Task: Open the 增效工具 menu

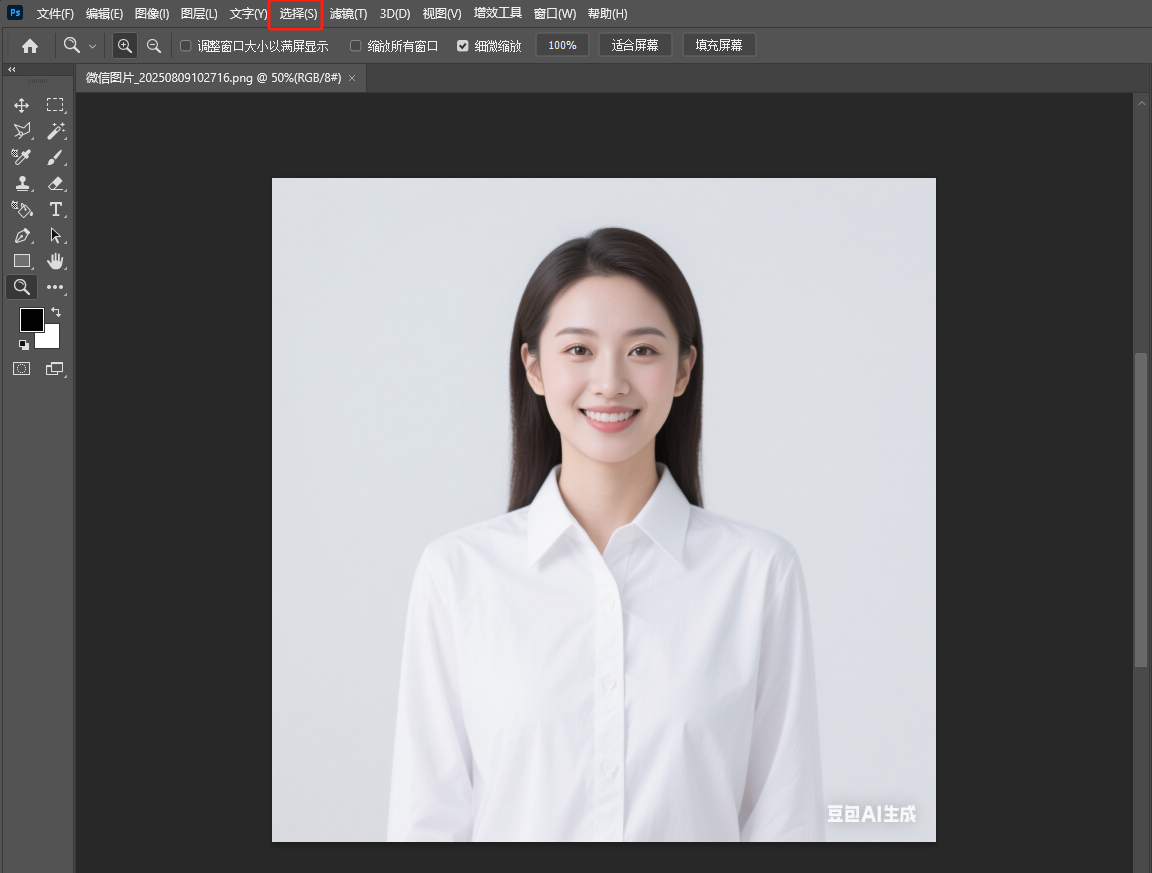Action: pos(497,13)
